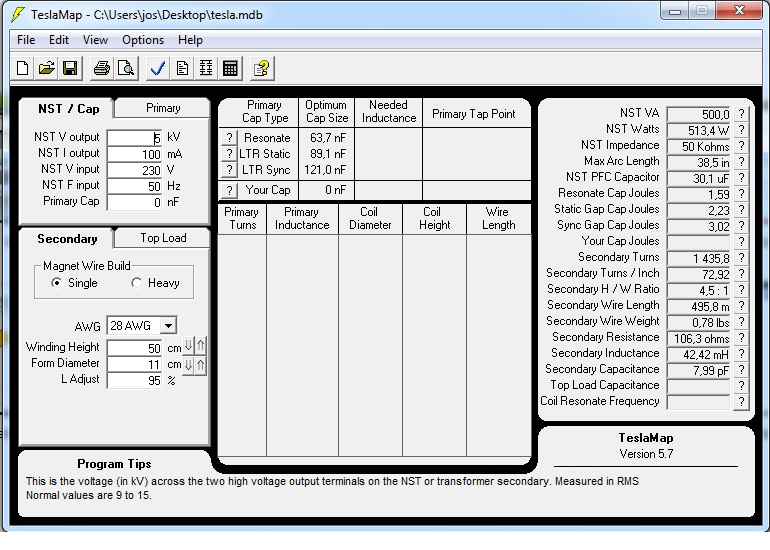Click the Secondary Inductance value 42,42 mH
The height and width of the screenshot is (550, 770).
tap(698, 354)
